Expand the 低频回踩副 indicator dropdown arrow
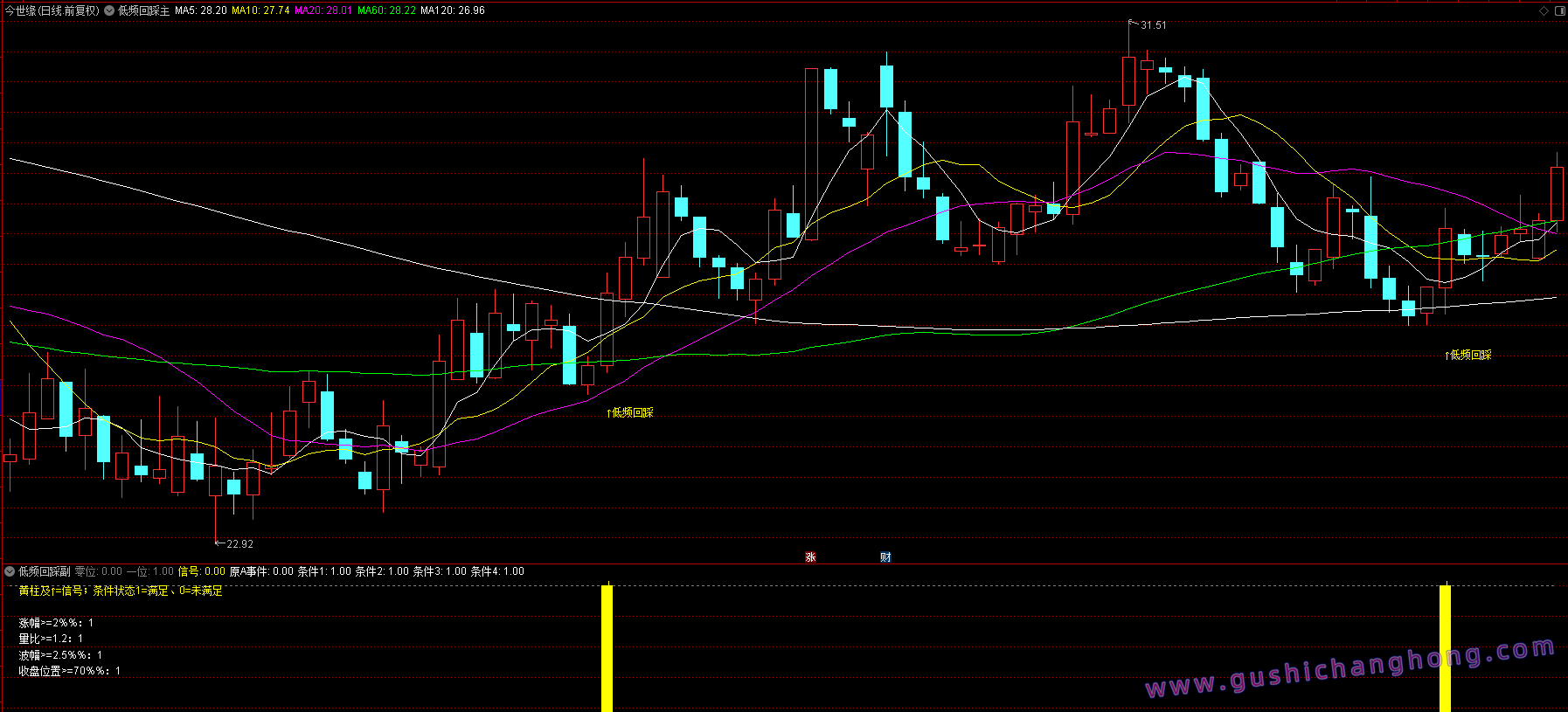Image resolution: width=1568 pixels, height=712 pixels. [x=10, y=571]
